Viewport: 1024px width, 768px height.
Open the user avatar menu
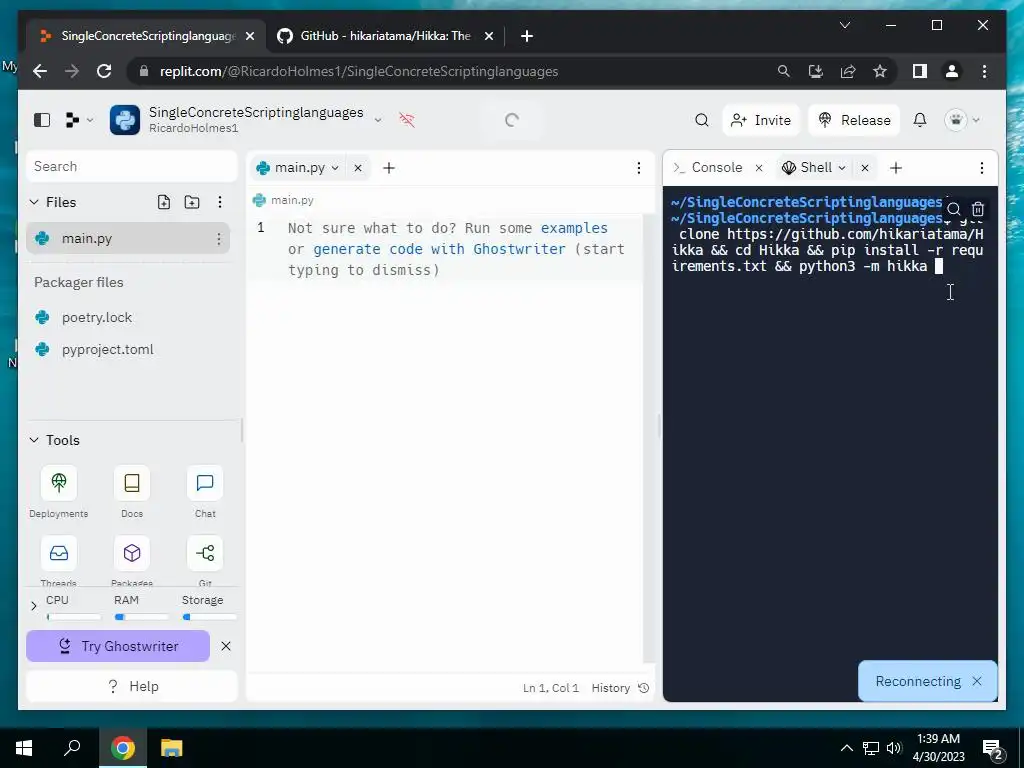[x=962, y=120]
